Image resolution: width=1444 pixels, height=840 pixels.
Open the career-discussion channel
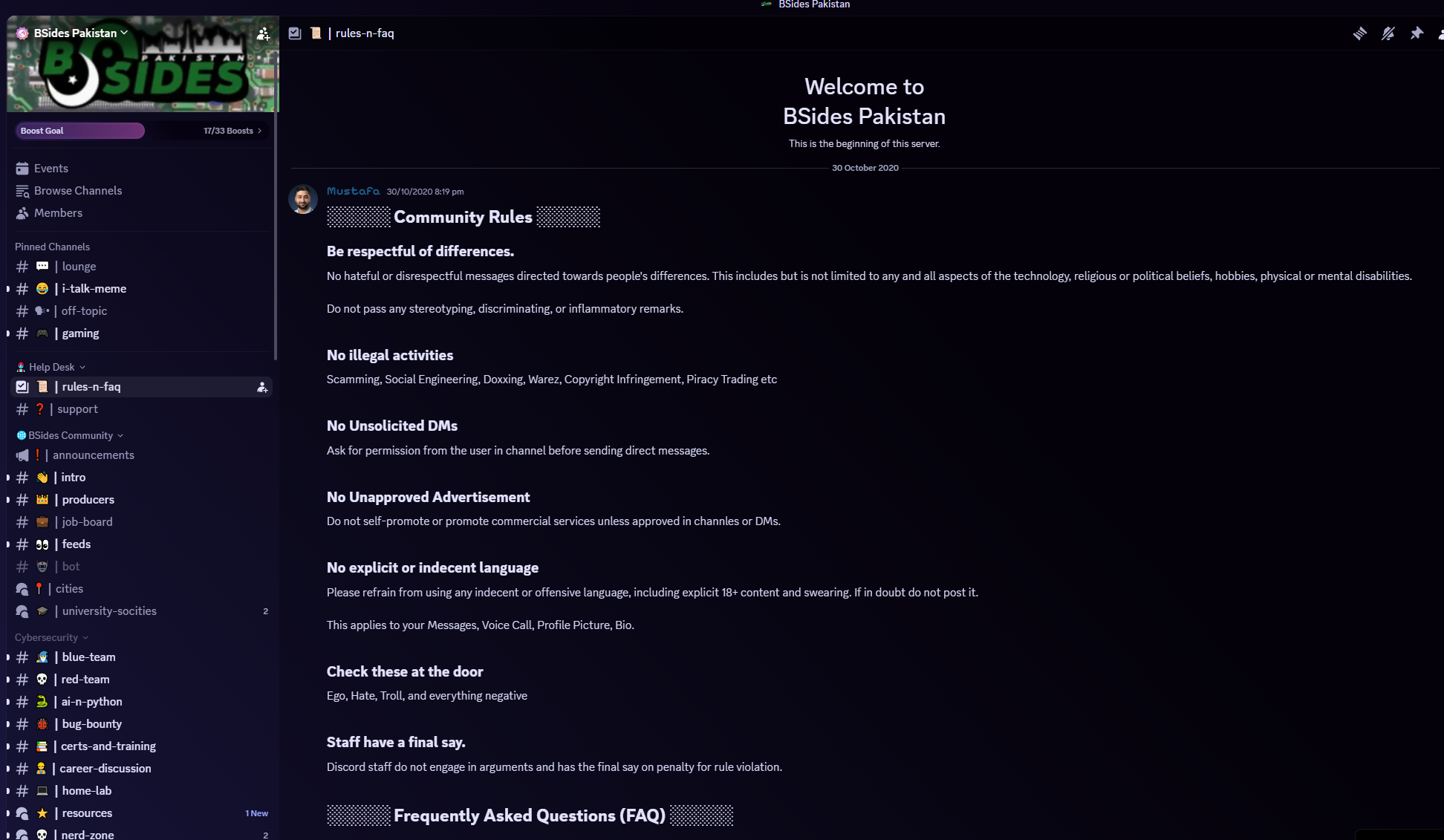[x=140, y=769]
